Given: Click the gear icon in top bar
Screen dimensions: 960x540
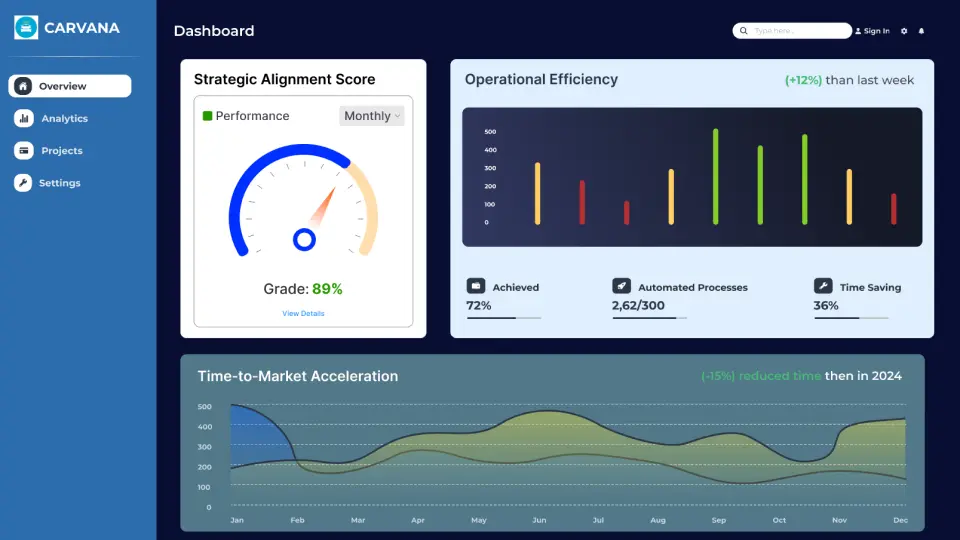Looking at the screenshot, I should pos(904,31).
